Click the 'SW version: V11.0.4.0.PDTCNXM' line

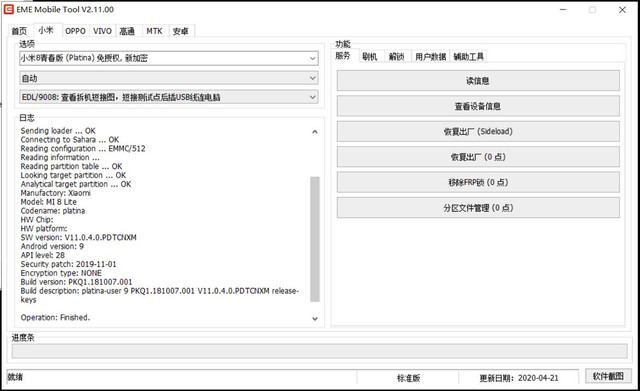click(x=78, y=238)
